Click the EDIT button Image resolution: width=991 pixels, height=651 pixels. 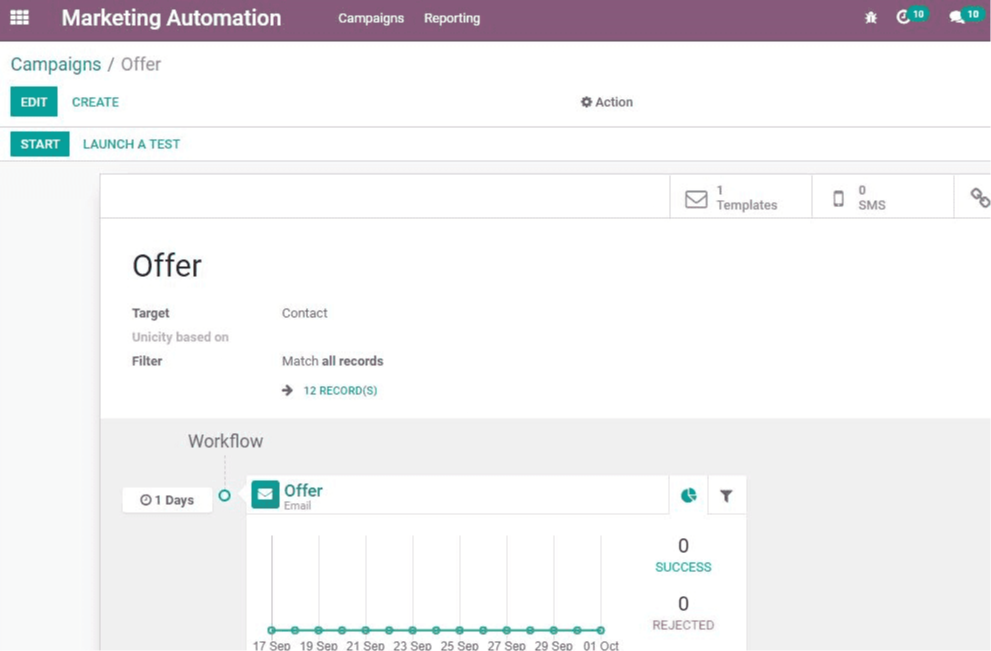33,102
